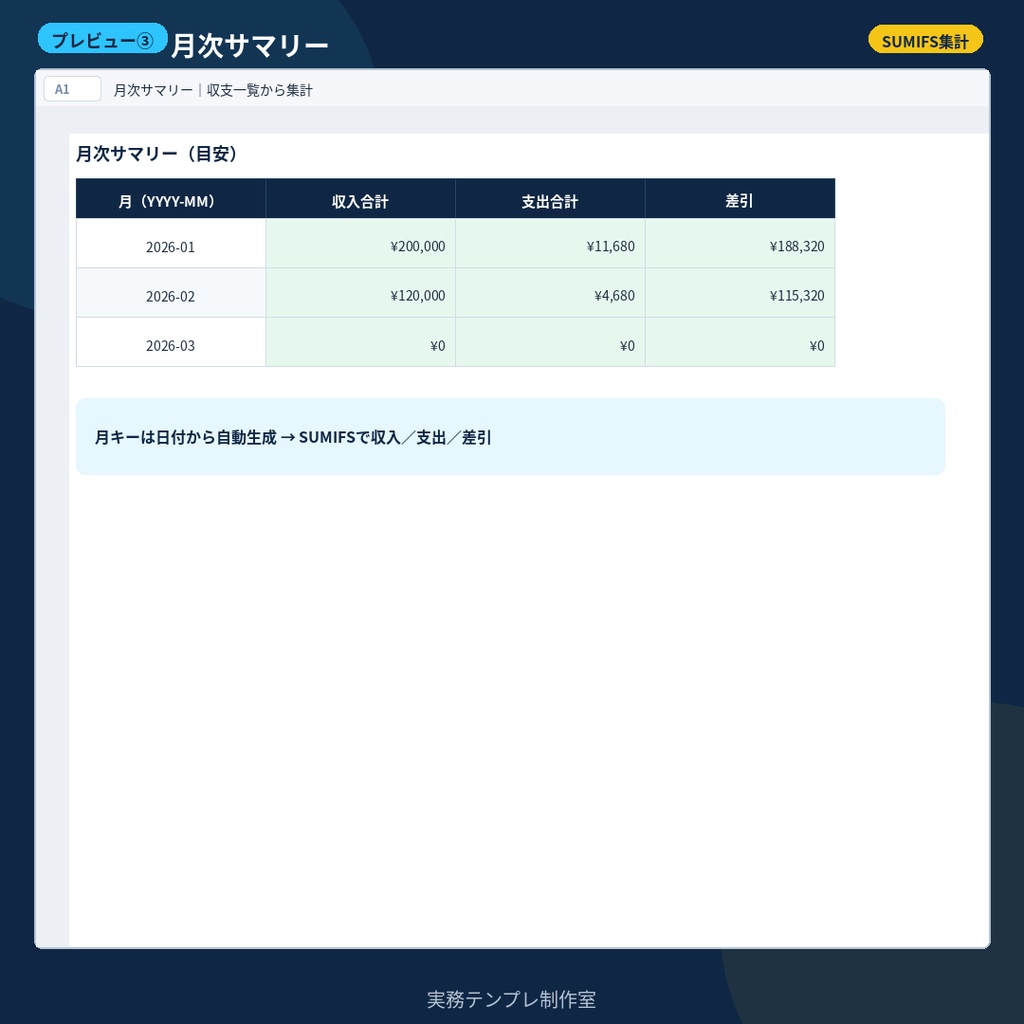Image resolution: width=1024 pixels, height=1024 pixels.
Task: Select the 月（YYYY-MM） column header
Action: [170, 199]
